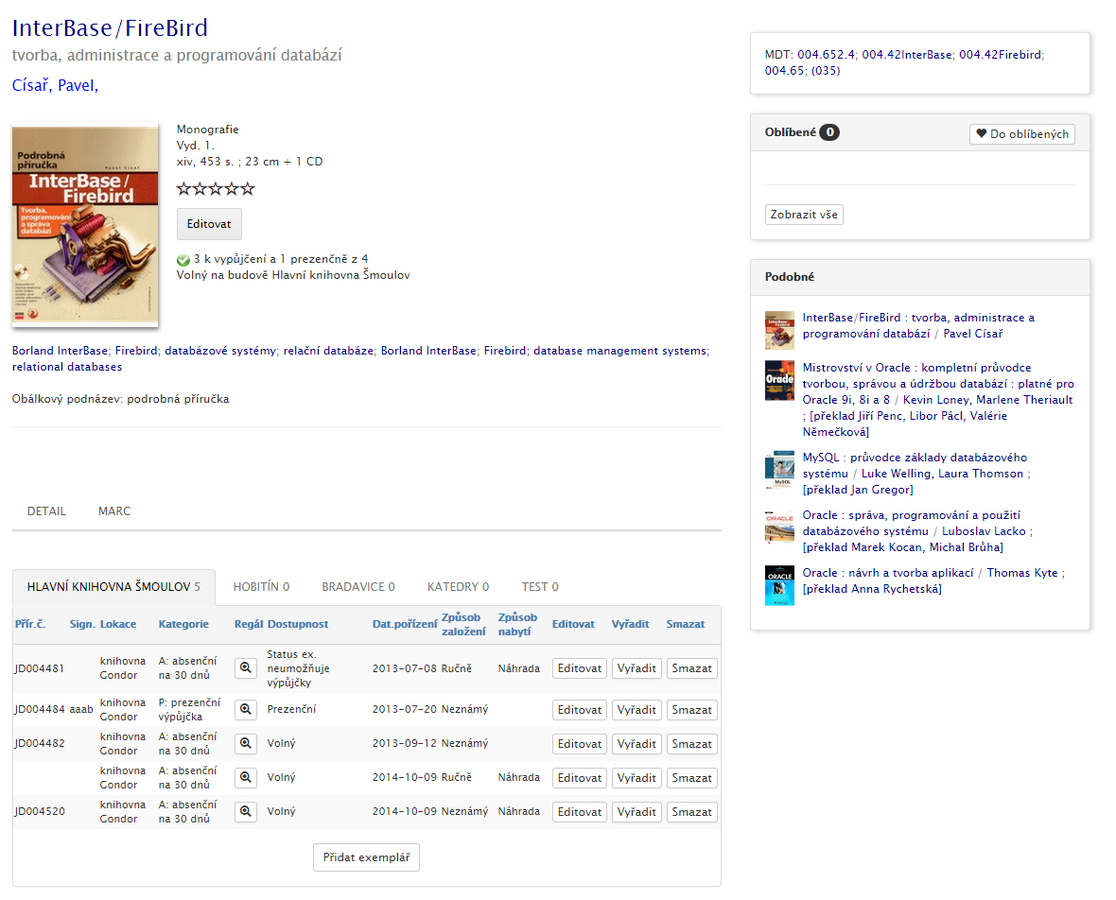Sort by Dat.pořízení column header
This screenshot has height=900, width=1116.
pyautogui.click(x=404, y=624)
